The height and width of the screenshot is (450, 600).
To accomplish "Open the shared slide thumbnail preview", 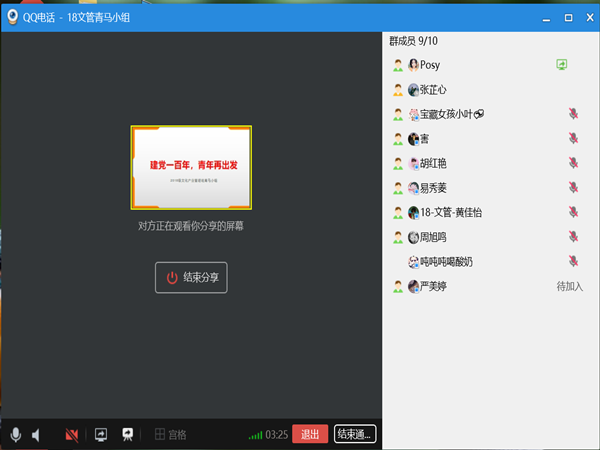I will pos(191,165).
